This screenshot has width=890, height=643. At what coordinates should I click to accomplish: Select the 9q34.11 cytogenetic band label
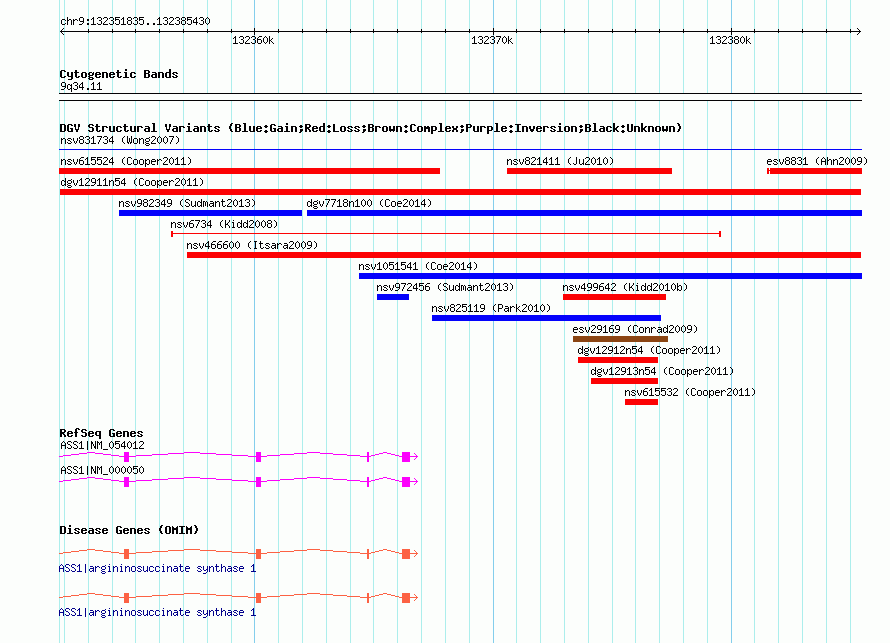(x=81, y=86)
